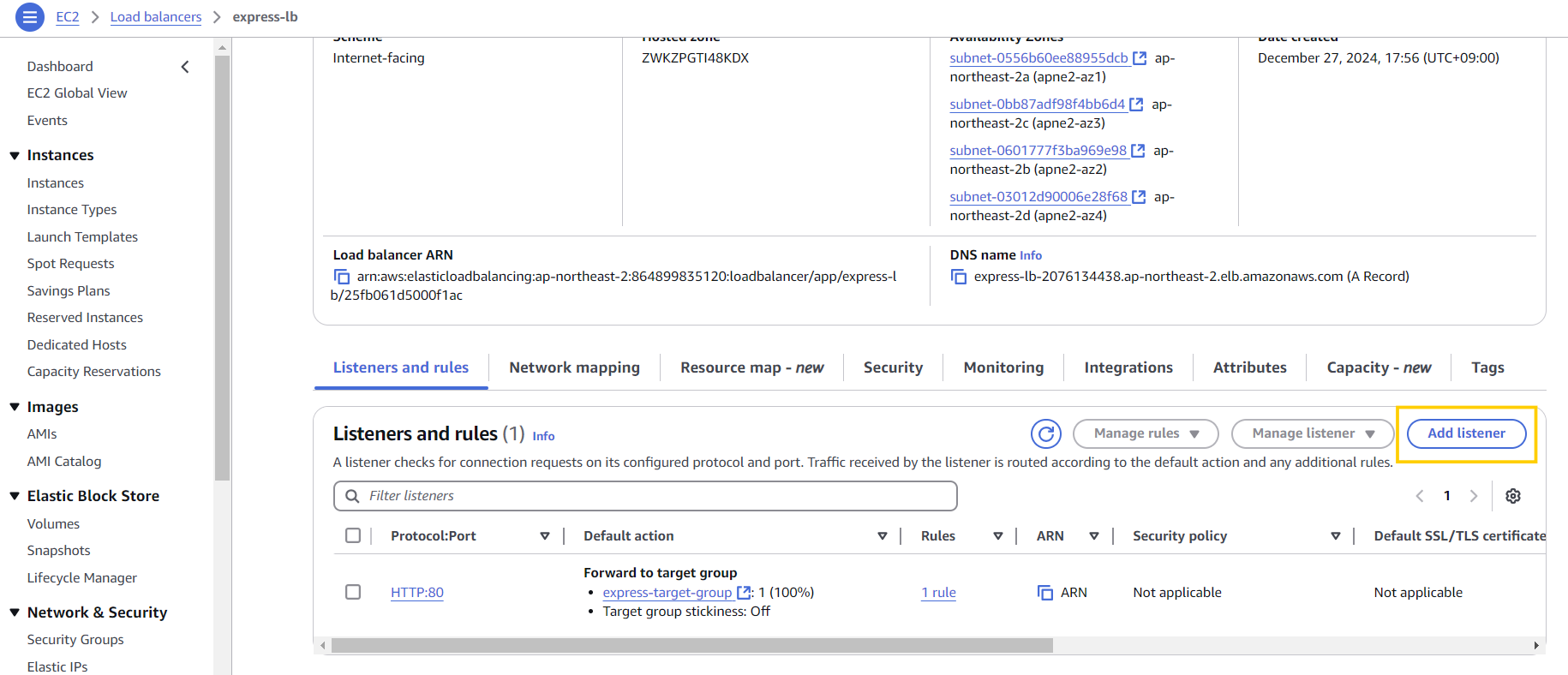Copy the HTTP:80 listener ARN
Image resolution: width=1568 pixels, height=675 pixels.
pyautogui.click(x=1045, y=593)
